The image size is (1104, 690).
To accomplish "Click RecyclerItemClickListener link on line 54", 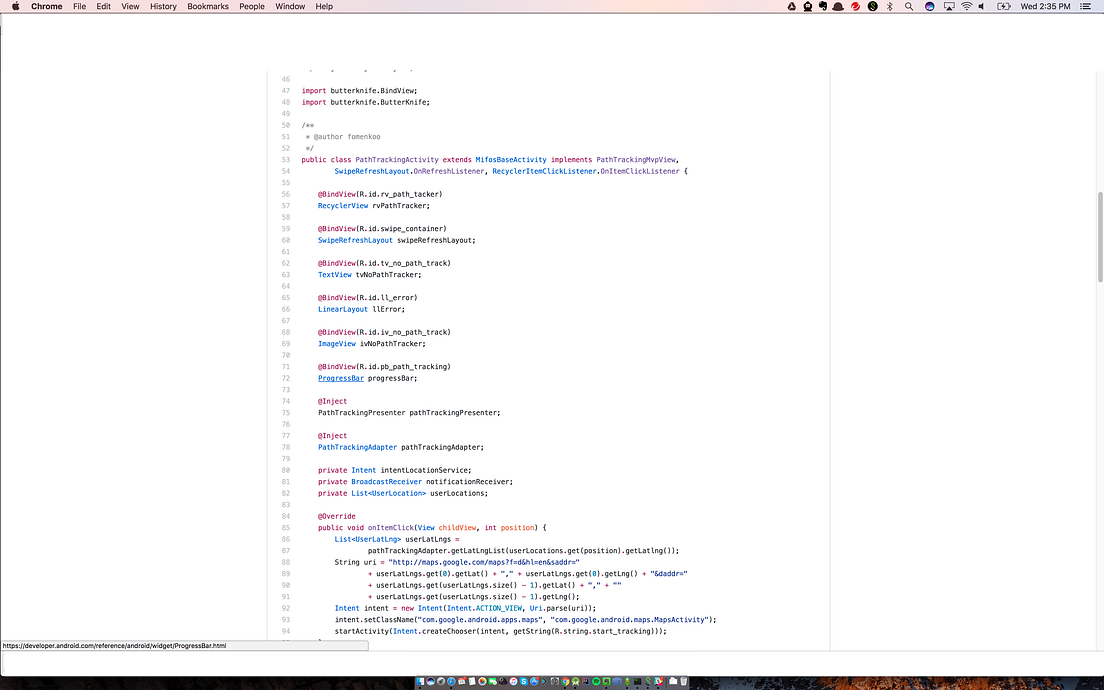I will [x=544, y=171].
